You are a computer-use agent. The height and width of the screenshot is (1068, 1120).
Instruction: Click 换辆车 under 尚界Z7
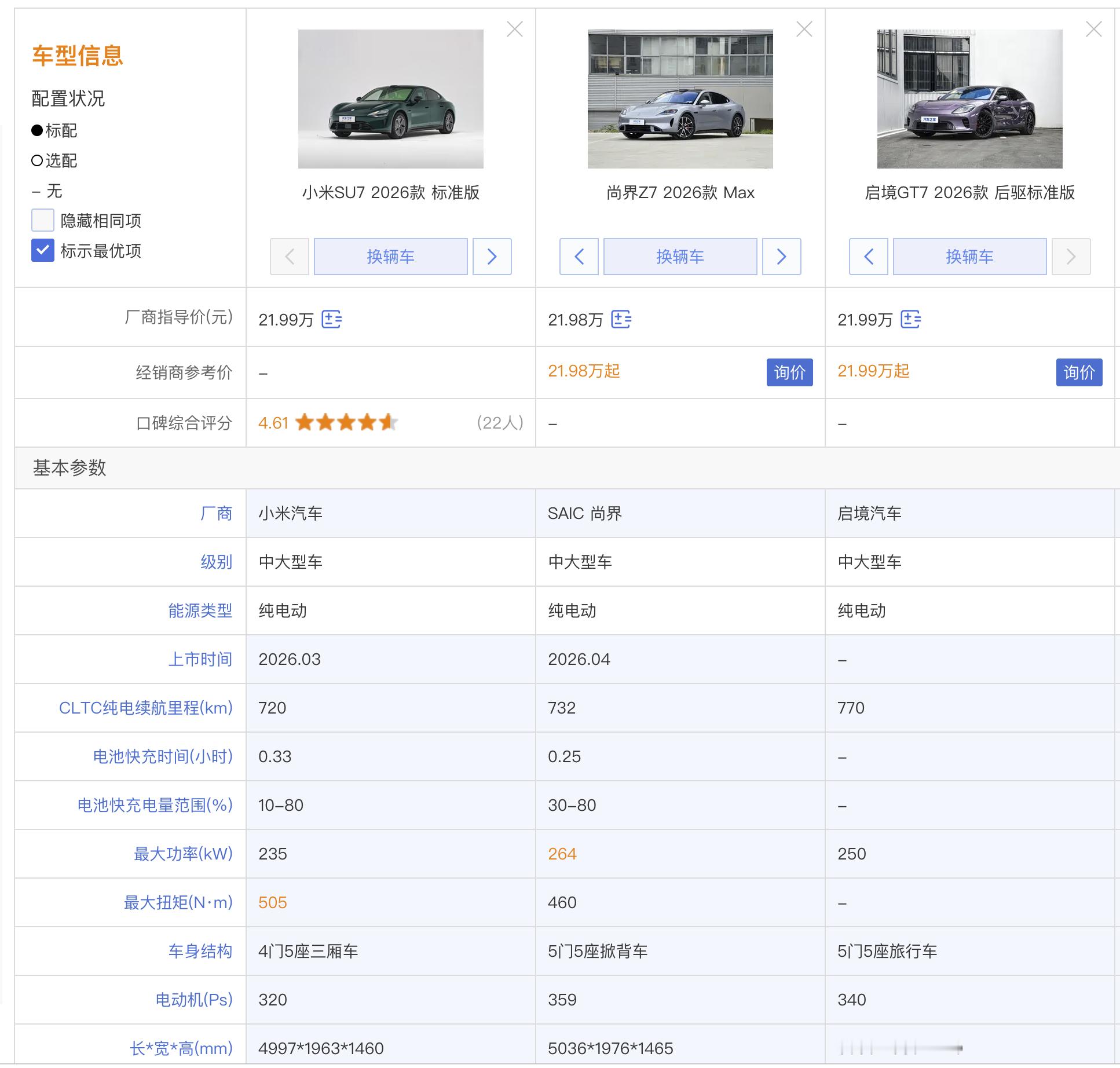tap(680, 257)
